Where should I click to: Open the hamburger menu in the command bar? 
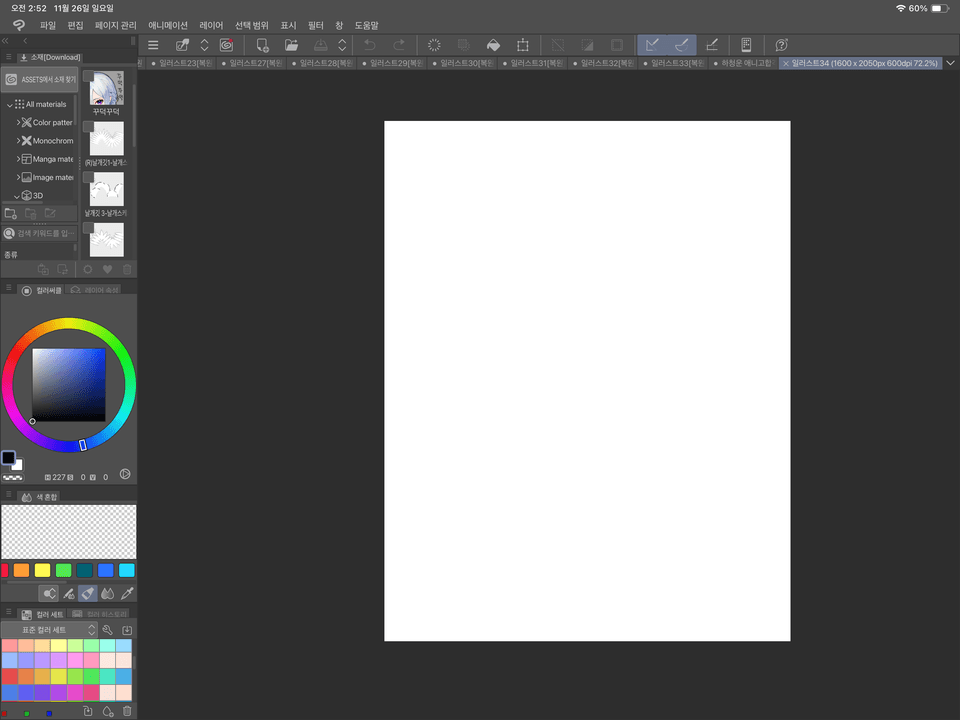point(153,45)
